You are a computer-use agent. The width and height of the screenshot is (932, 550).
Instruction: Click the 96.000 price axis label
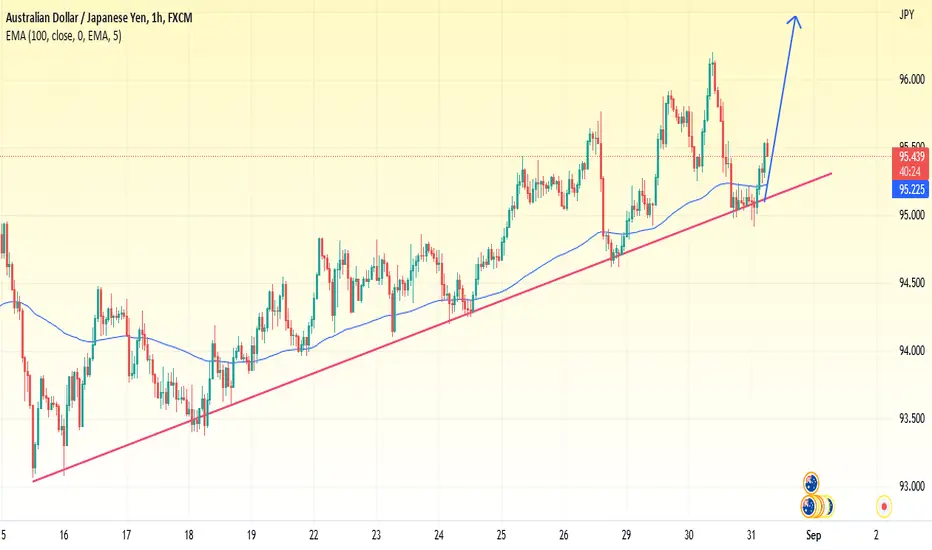[912, 79]
